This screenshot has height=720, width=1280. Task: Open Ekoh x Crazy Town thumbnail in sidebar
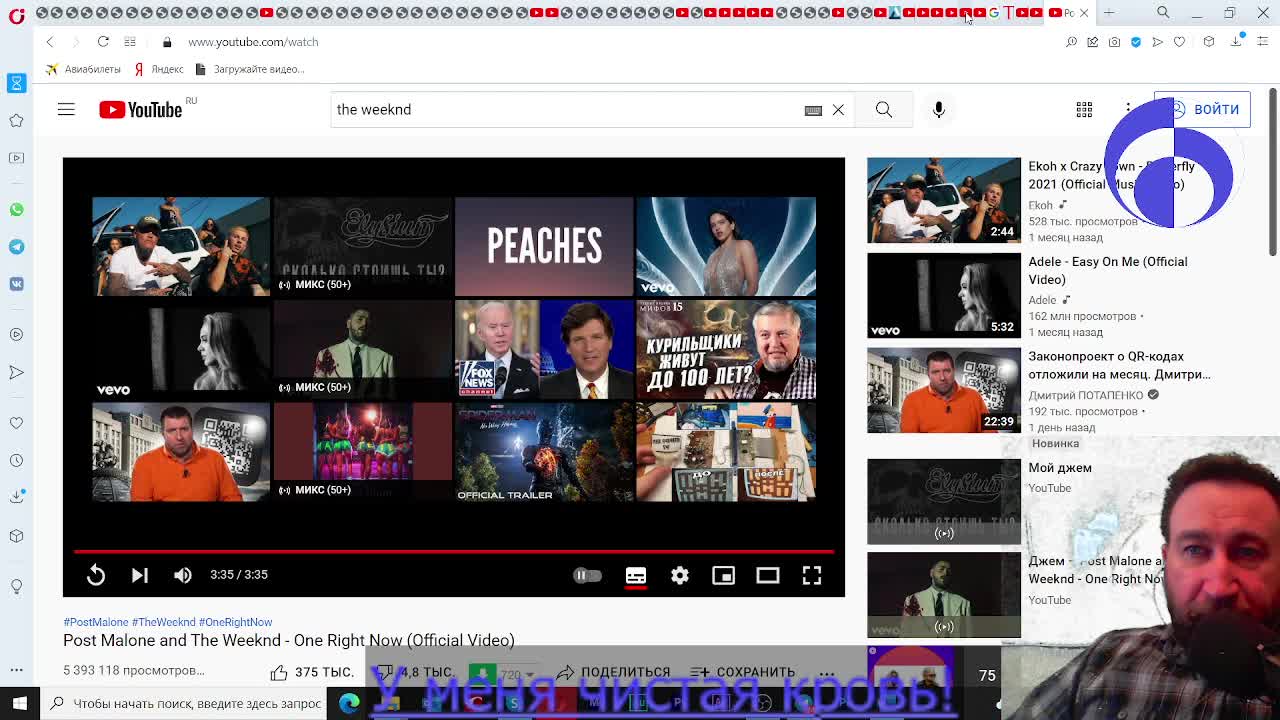[944, 200]
